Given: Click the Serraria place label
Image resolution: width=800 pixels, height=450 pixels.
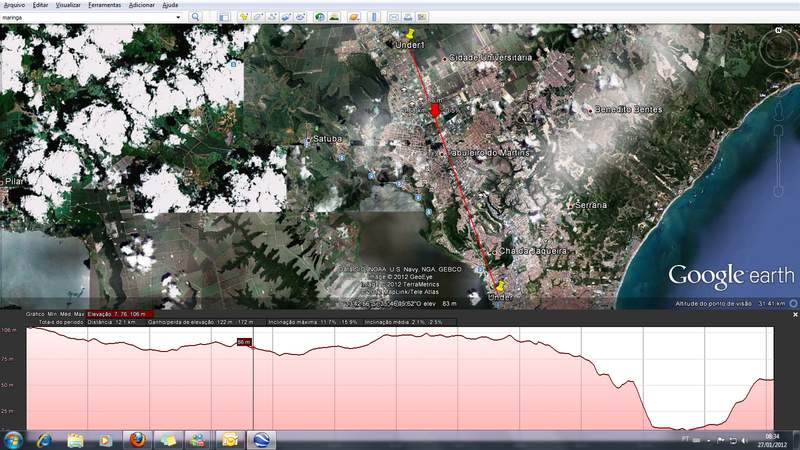Looking at the screenshot, I should pyautogui.click(x=591, y=205).
